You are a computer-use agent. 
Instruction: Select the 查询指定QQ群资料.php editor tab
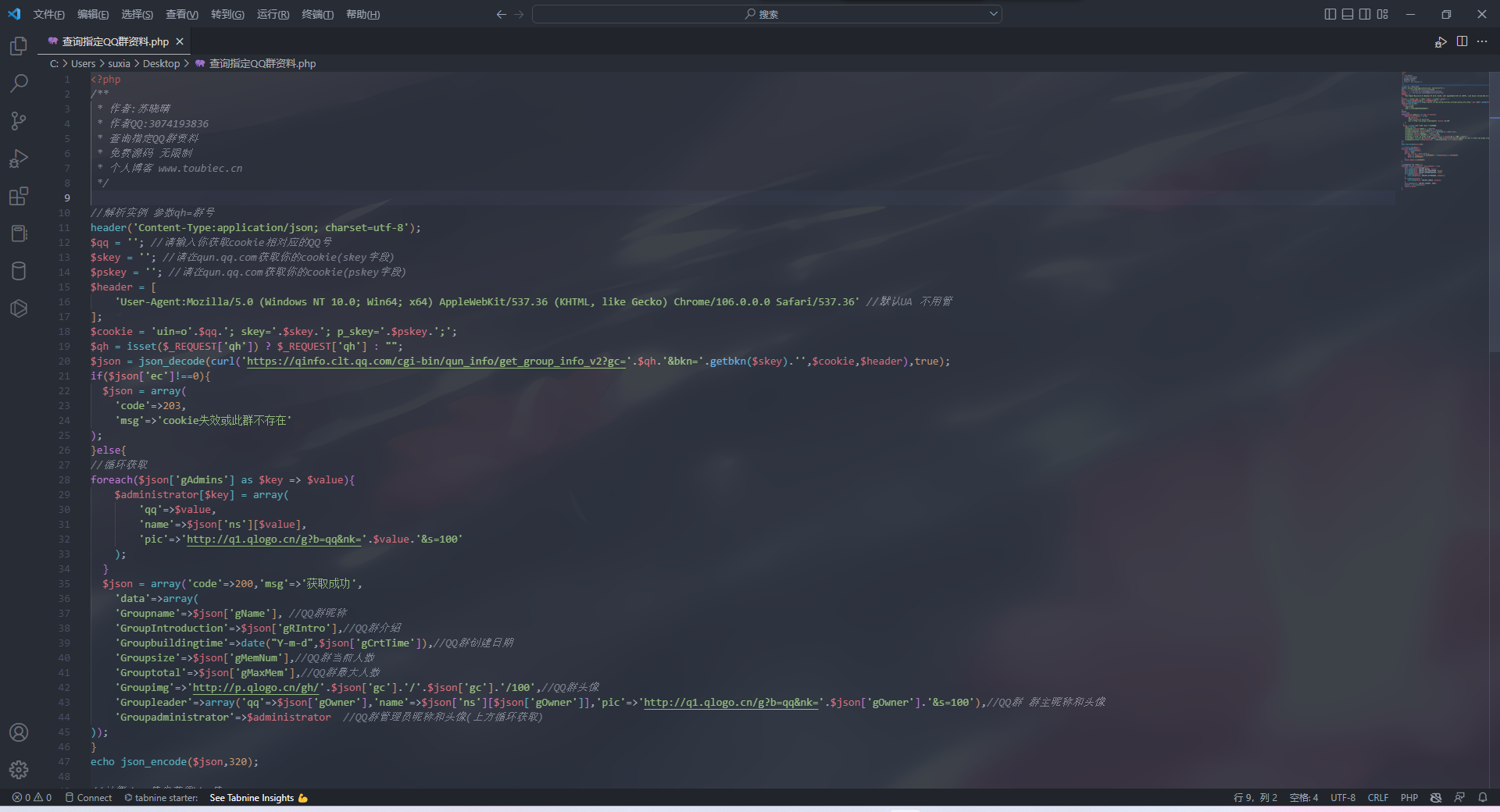pyautogui.click(x=115, y=41)
